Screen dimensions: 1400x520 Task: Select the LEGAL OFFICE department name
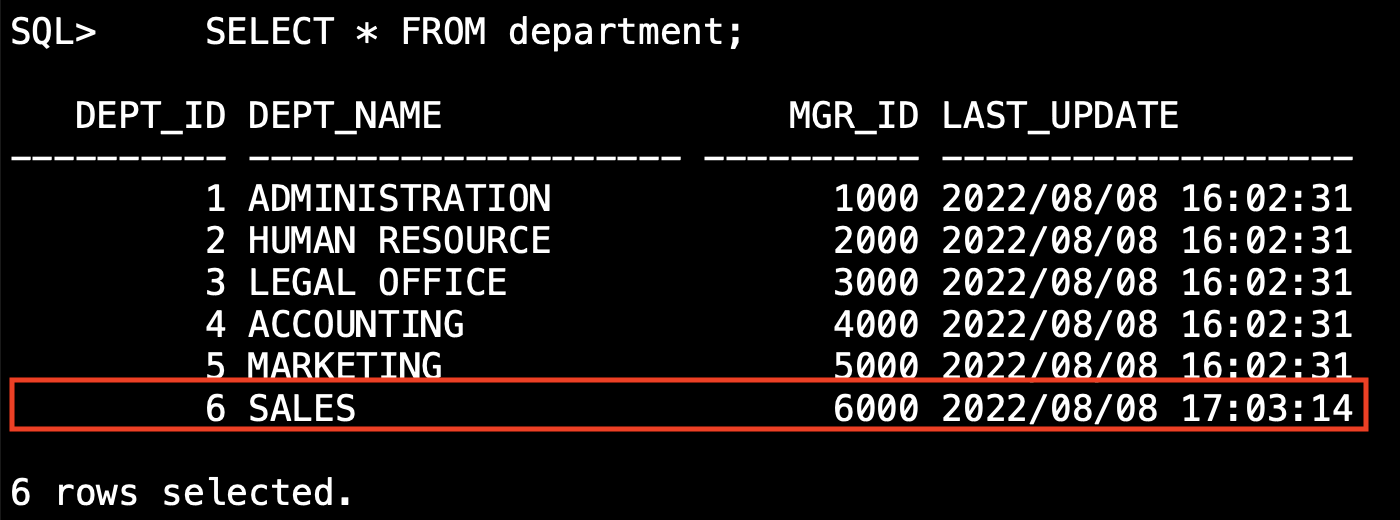pyautogui.click(x=377, y=283)
